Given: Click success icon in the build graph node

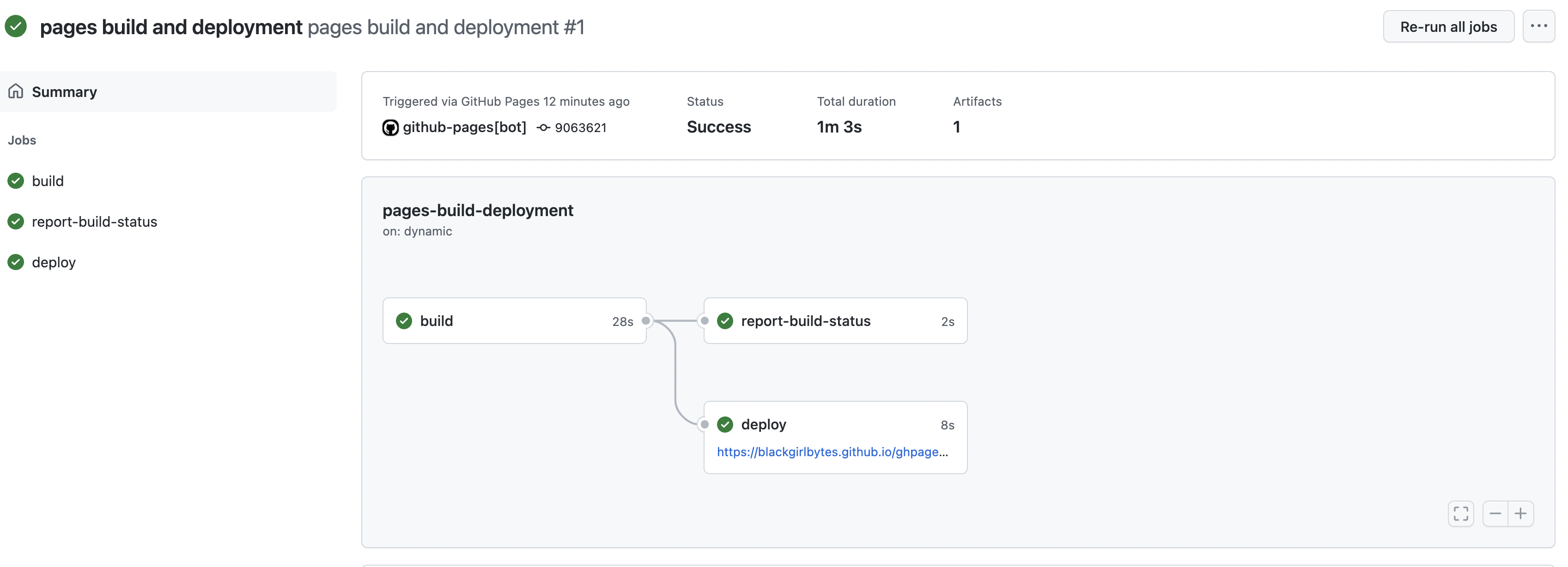Looking at the screenshot, I should coord(404,320).
